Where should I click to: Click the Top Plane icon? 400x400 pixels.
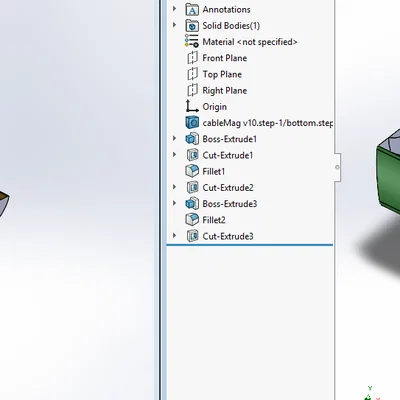(192, 74)
